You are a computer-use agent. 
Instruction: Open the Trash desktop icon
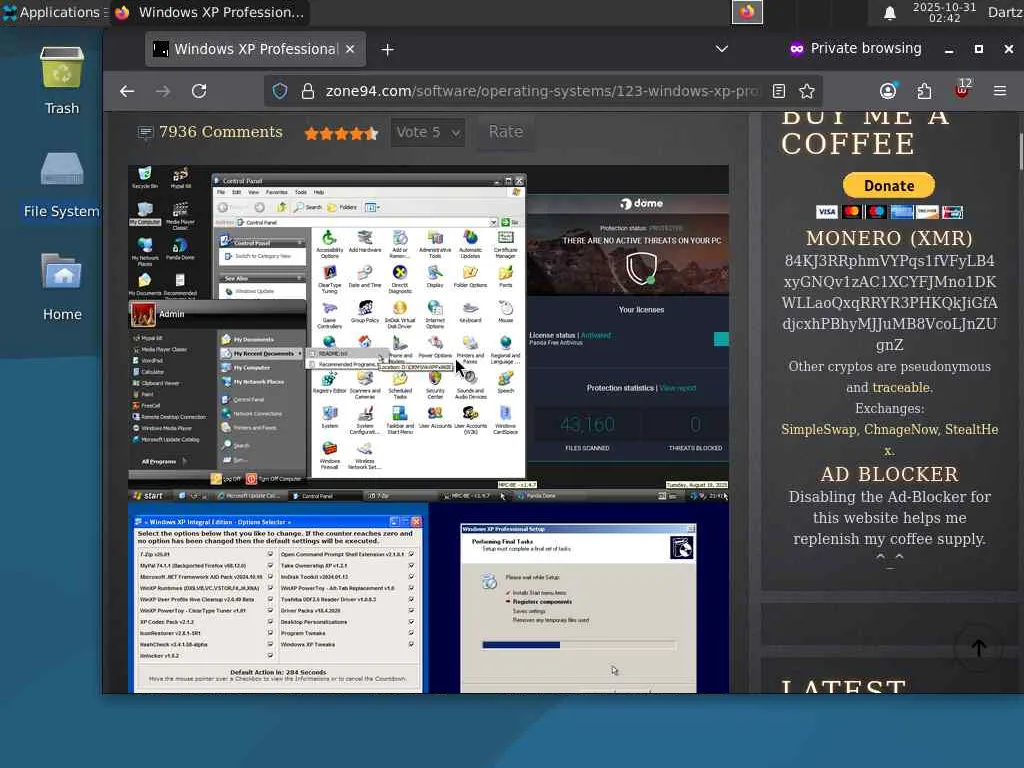[61, 80]
